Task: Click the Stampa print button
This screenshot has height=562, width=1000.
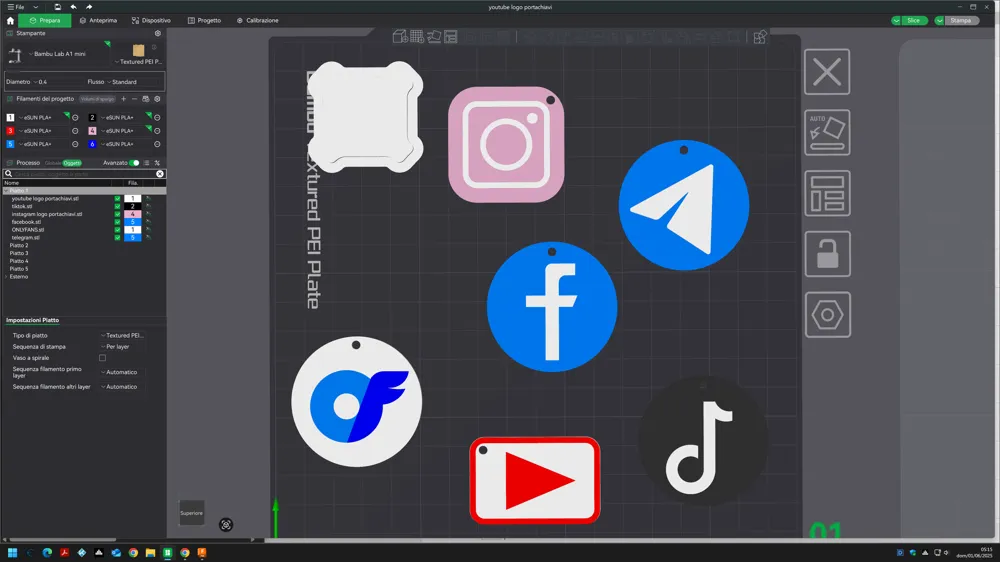Action: click(x=961, y=20)
